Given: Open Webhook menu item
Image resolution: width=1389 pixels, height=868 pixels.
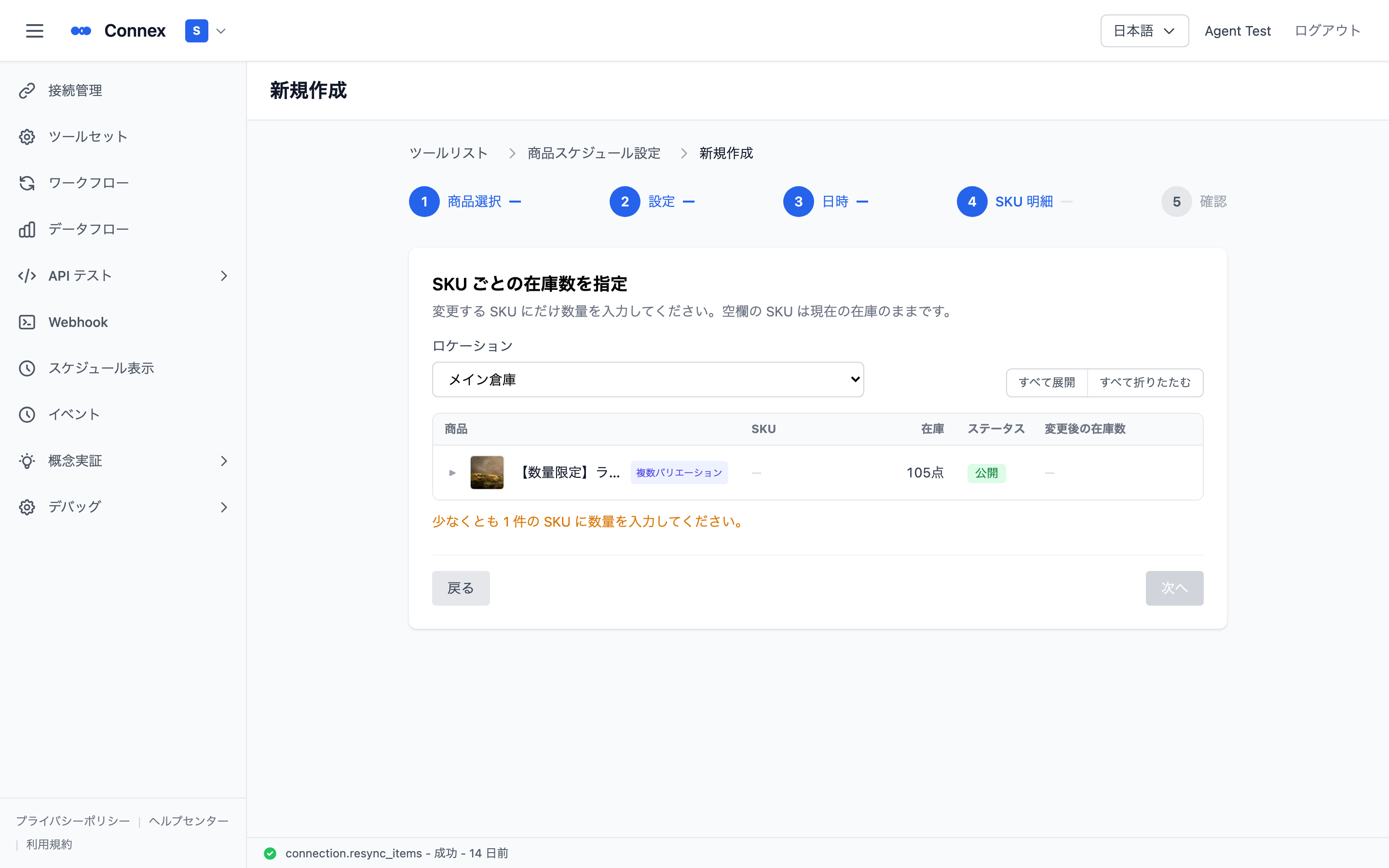Looking at the screenshot, I should pos(123,322).
